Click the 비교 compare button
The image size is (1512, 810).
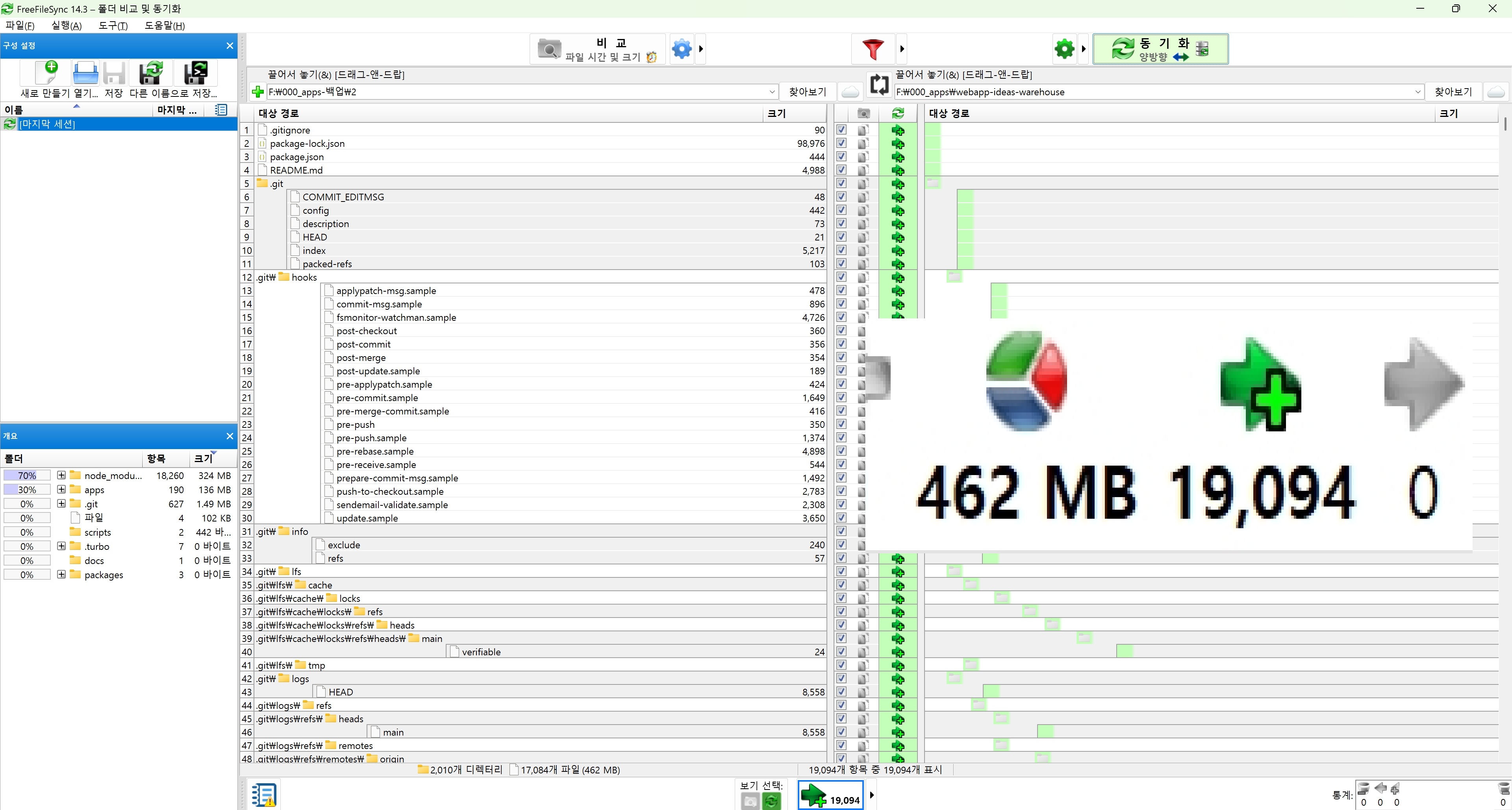click(598, 49)
